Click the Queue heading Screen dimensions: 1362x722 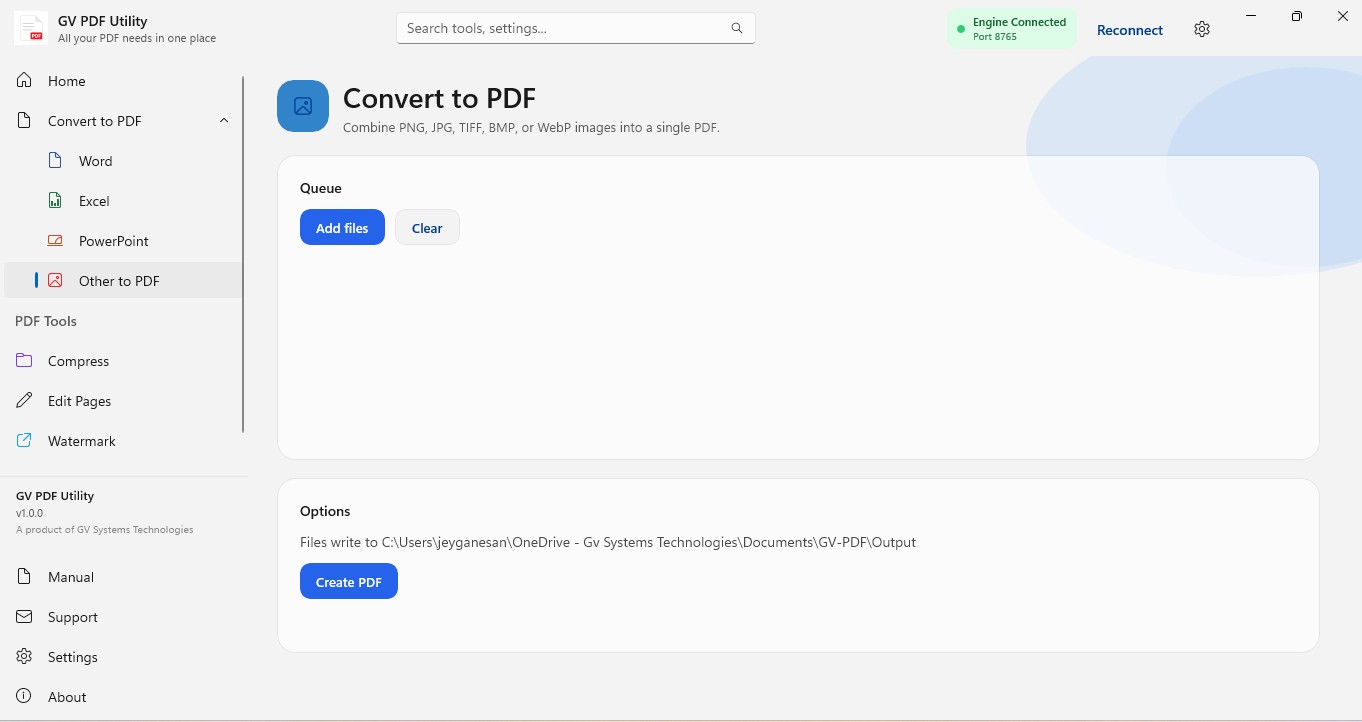click(x=321, y=188)
